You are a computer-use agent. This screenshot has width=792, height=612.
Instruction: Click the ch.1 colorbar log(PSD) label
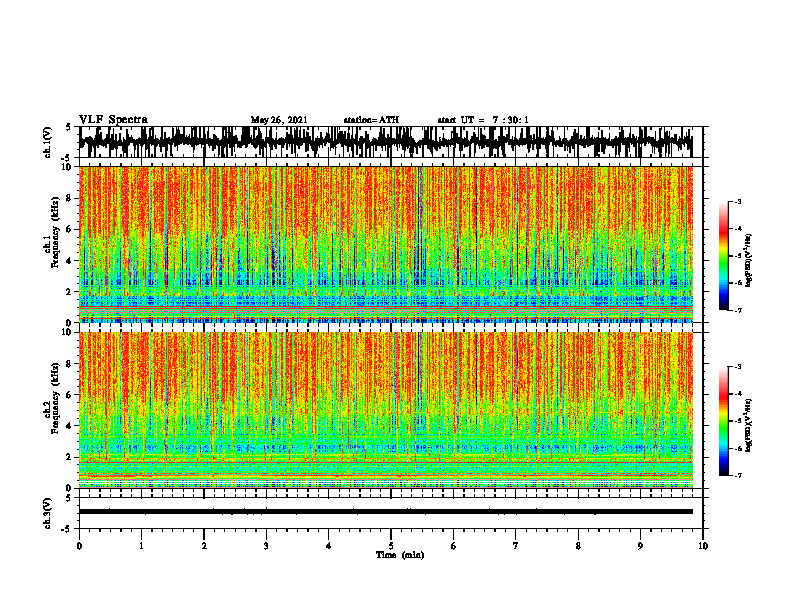coord(748,261)
